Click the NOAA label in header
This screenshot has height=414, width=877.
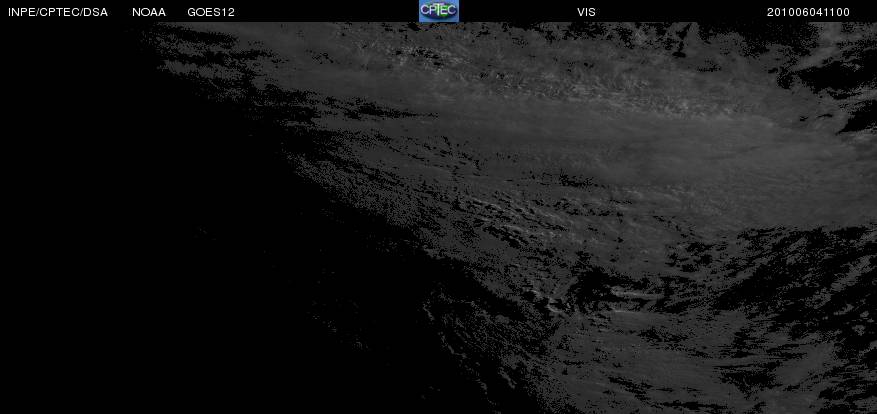click(x=149, y=12)
